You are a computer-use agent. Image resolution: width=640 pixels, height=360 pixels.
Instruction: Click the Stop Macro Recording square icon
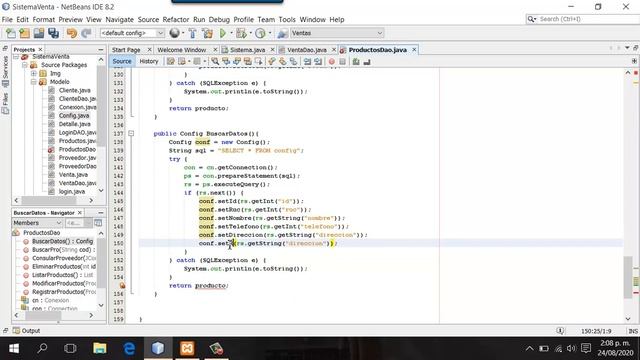click(342, 61)
